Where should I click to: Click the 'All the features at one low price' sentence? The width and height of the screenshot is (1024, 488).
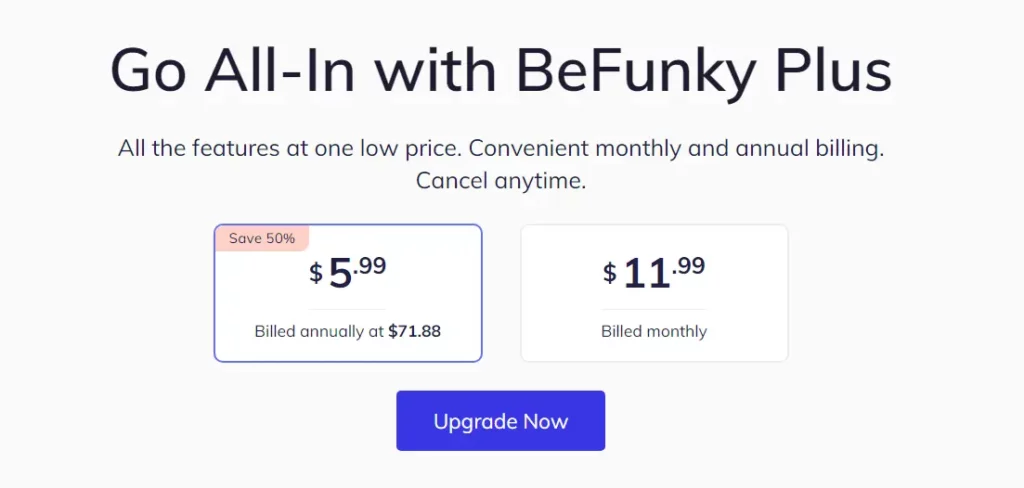[x=291, y=148]
